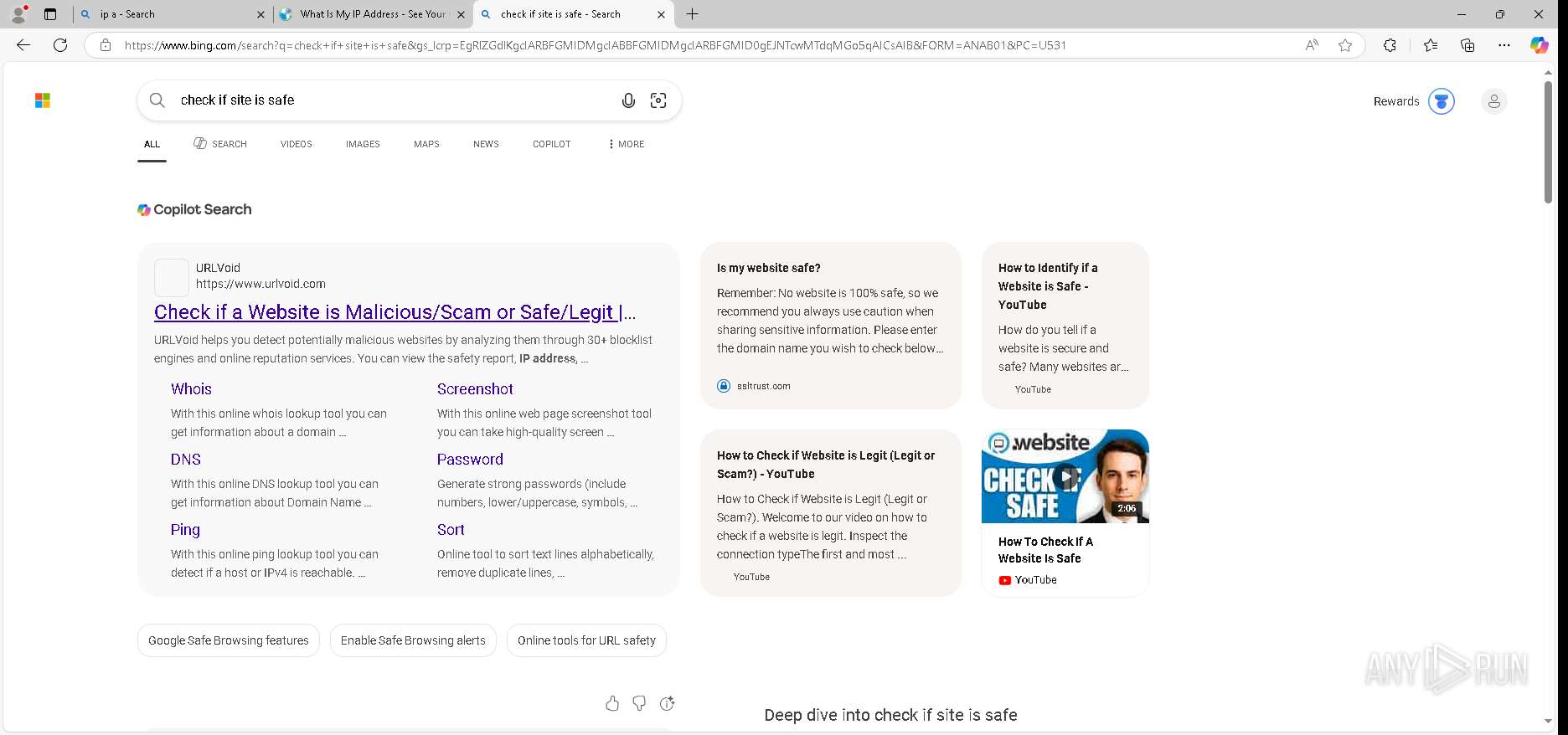Select the NEWS tab

click(x=486, y=144)
